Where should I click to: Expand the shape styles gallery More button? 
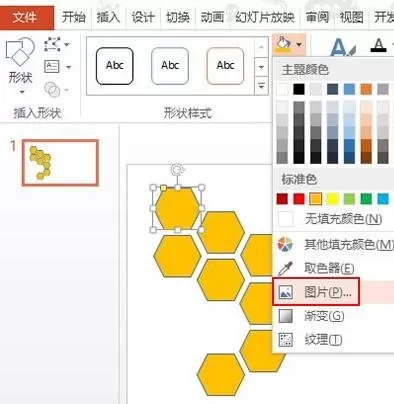click(261, 86)
